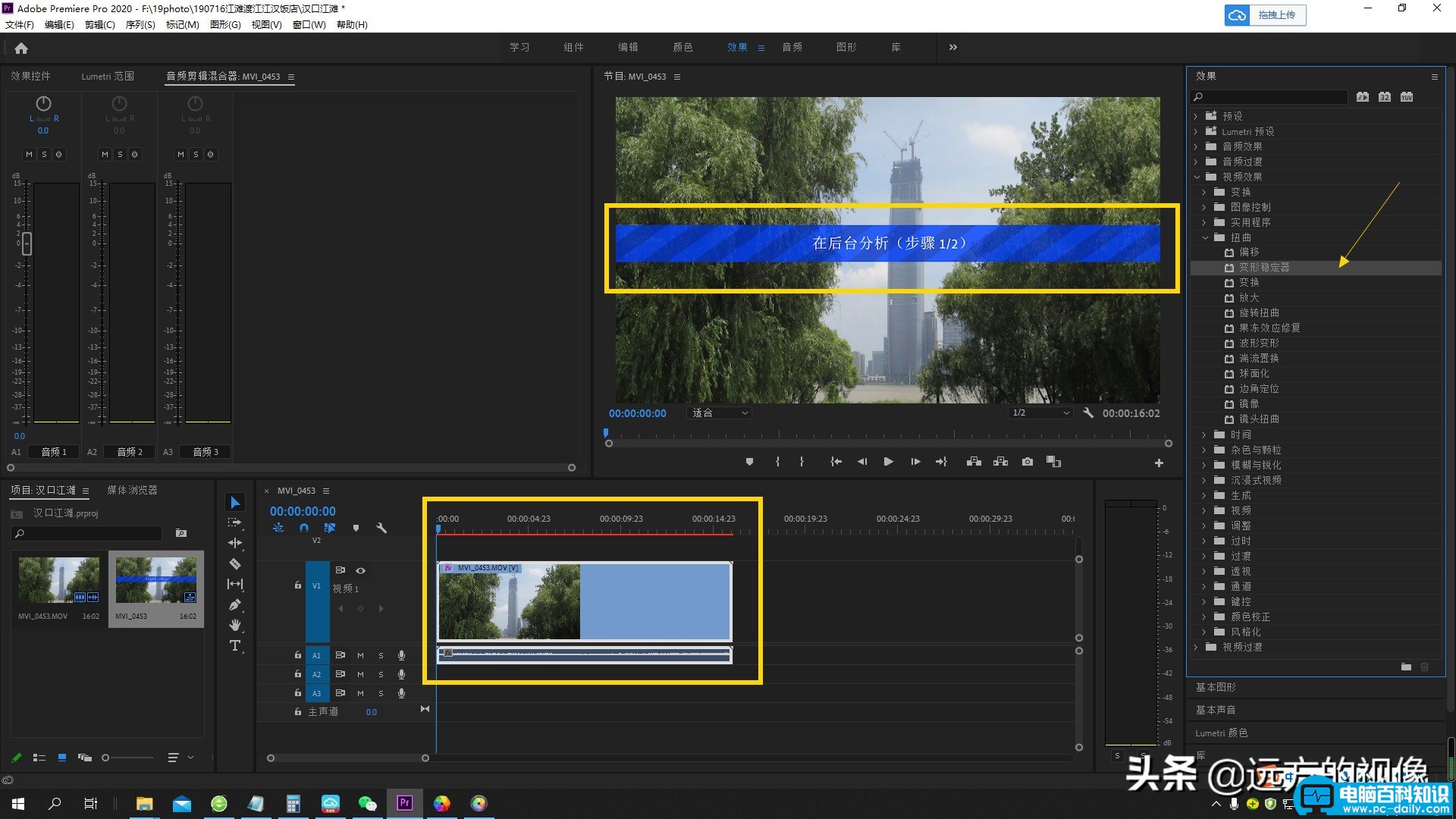Click Extract button in program monitor

pos(1001,462)
